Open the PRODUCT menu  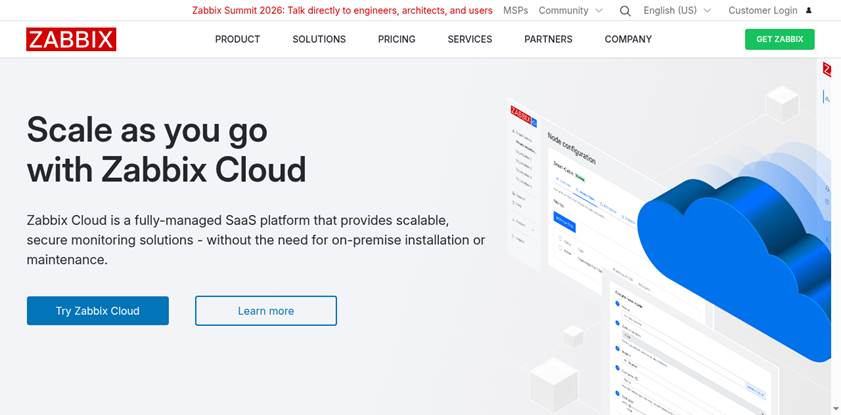238,39
